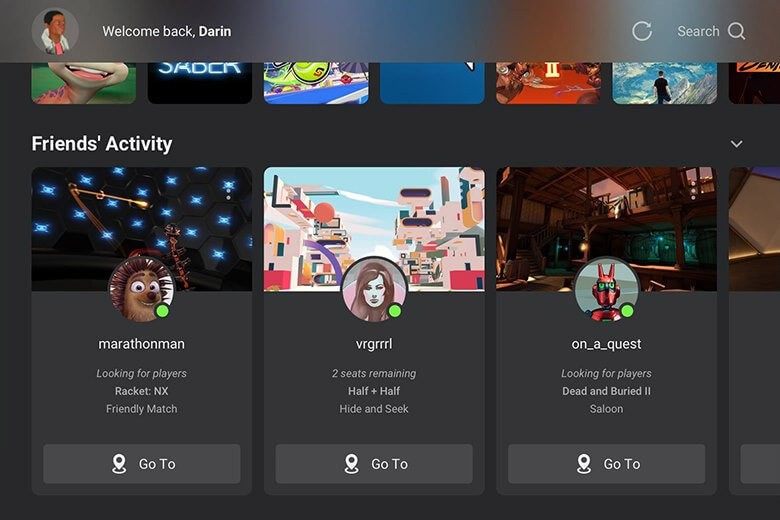780x520 pixels.
Task: Open more options on on_a_quest's card
Action: click(693, 191)
